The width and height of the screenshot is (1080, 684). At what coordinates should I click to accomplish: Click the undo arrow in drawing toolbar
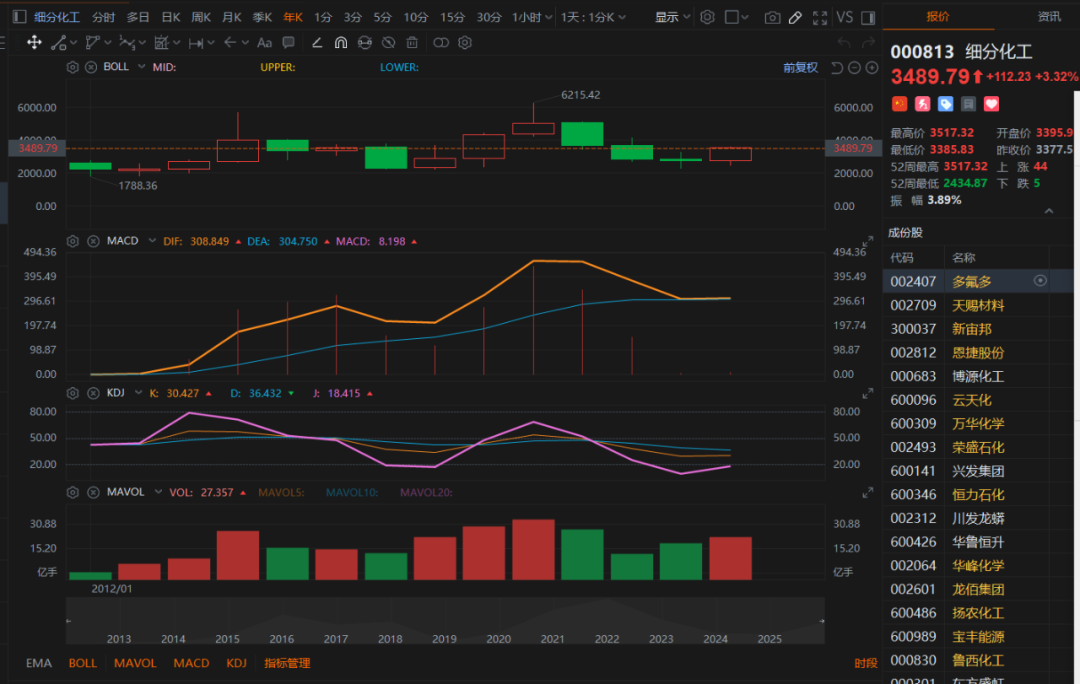(x=844, y=43)
